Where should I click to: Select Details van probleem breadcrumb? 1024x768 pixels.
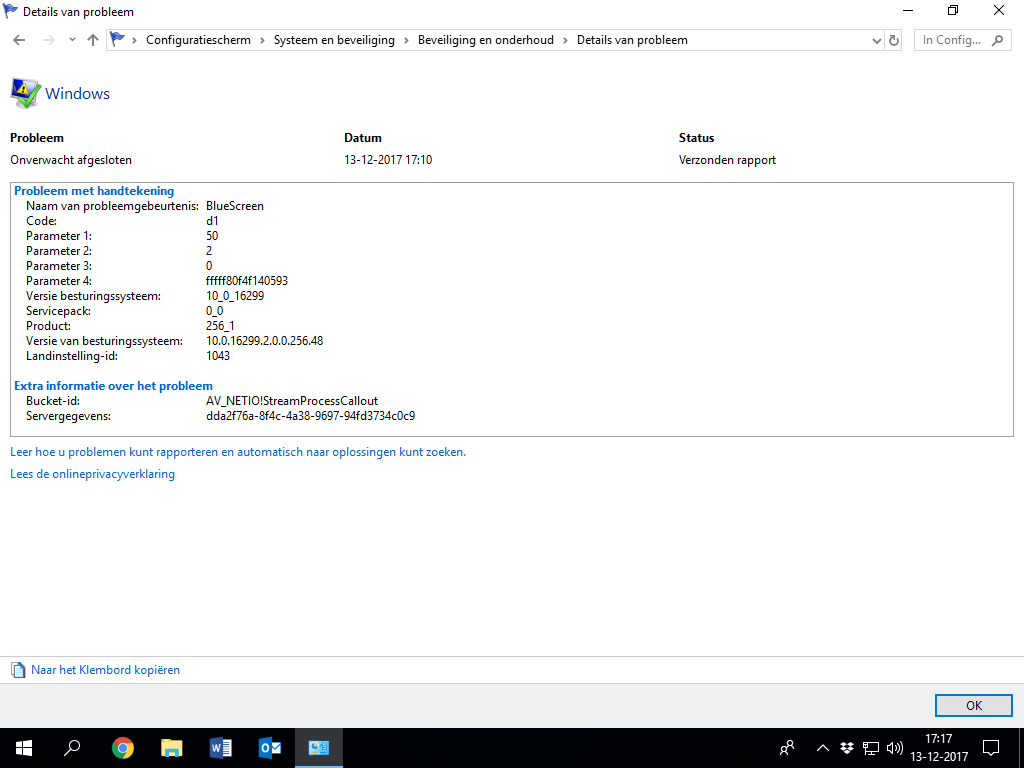coord(632,40)
